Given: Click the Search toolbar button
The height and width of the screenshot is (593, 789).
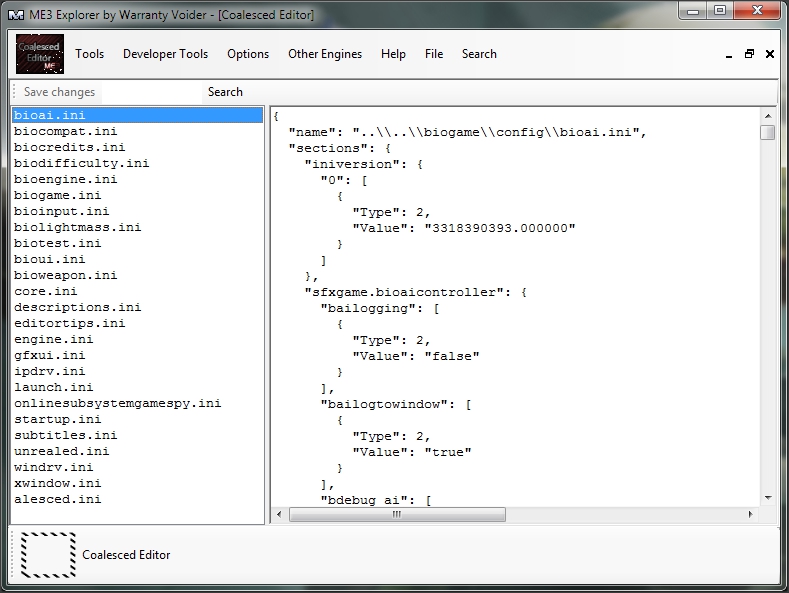Looking at the screenshot, I should (225, 92).
